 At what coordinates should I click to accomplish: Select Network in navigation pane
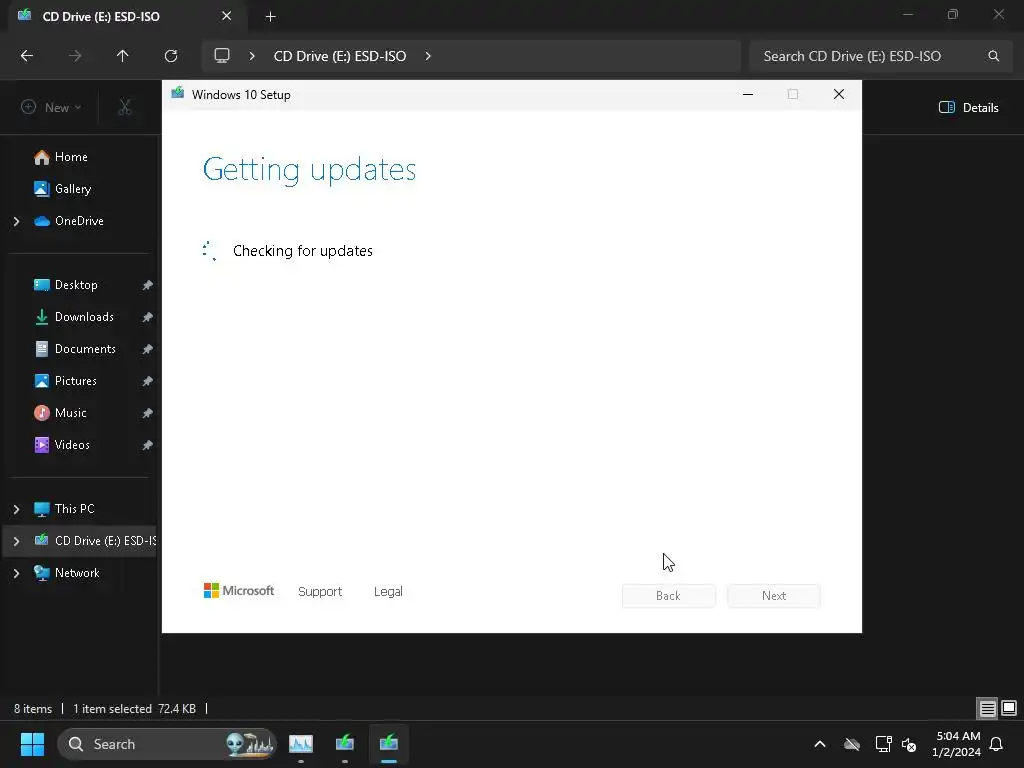tap(76, 573)
